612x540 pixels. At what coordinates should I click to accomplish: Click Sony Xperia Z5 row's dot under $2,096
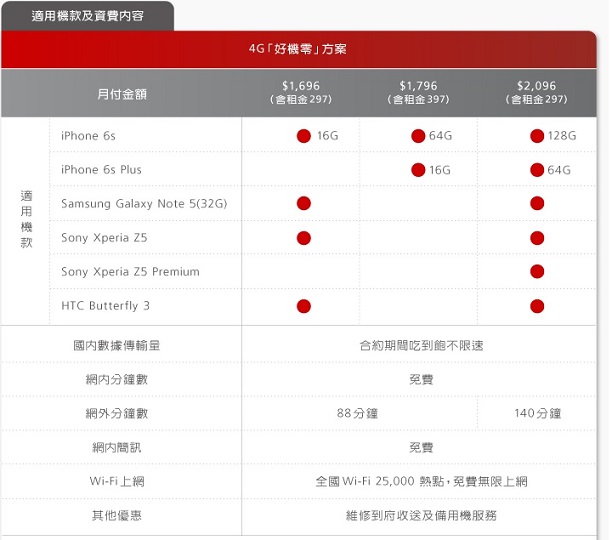[x=537, y=238]
